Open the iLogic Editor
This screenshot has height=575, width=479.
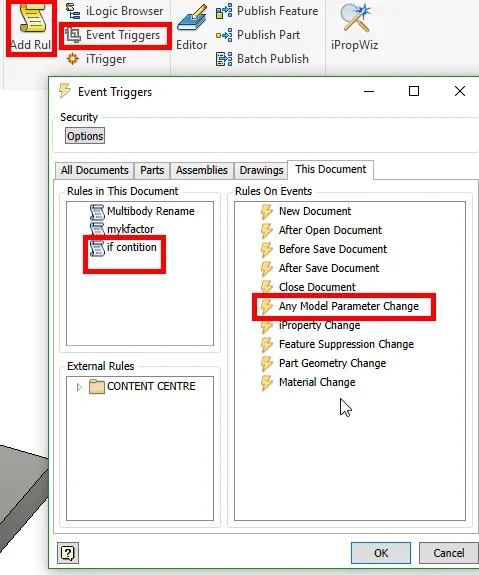point(191,28)
